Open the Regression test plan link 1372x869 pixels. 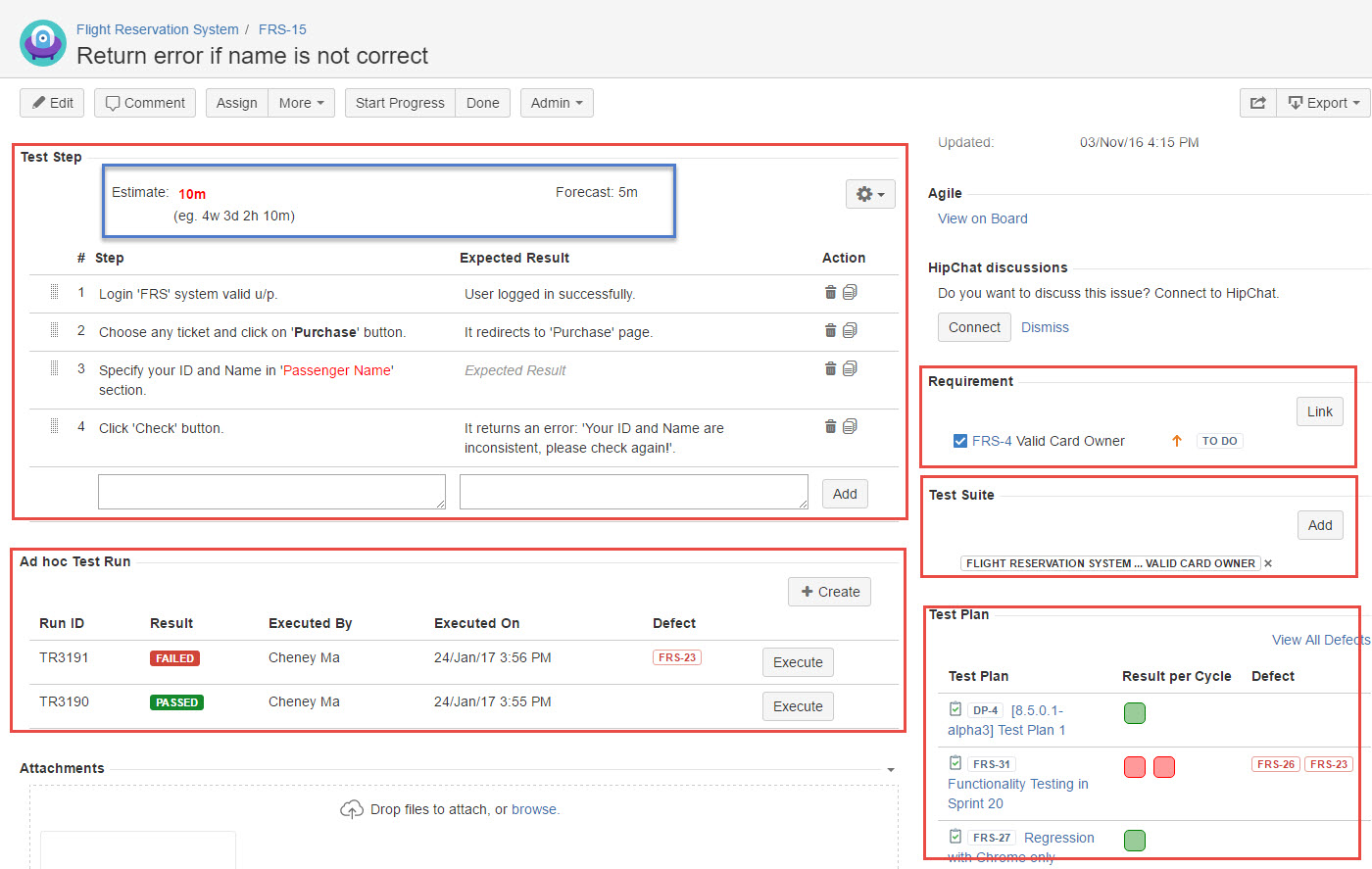1021,847
